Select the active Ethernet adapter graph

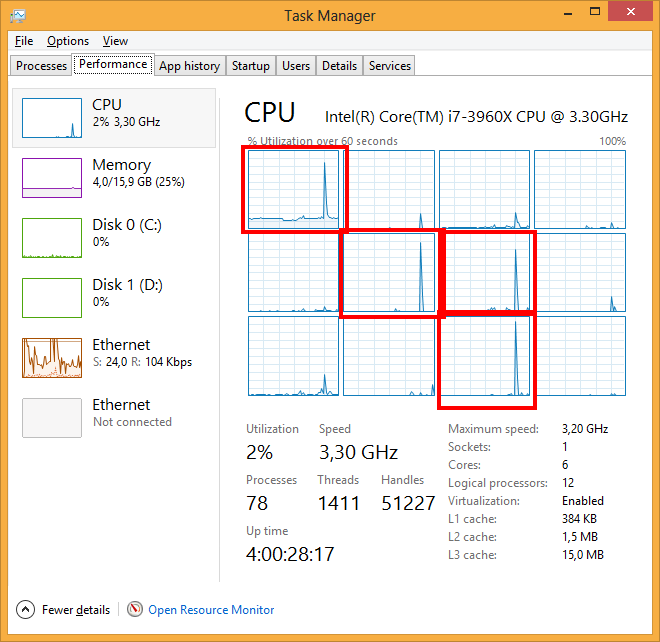pos(52,358)
